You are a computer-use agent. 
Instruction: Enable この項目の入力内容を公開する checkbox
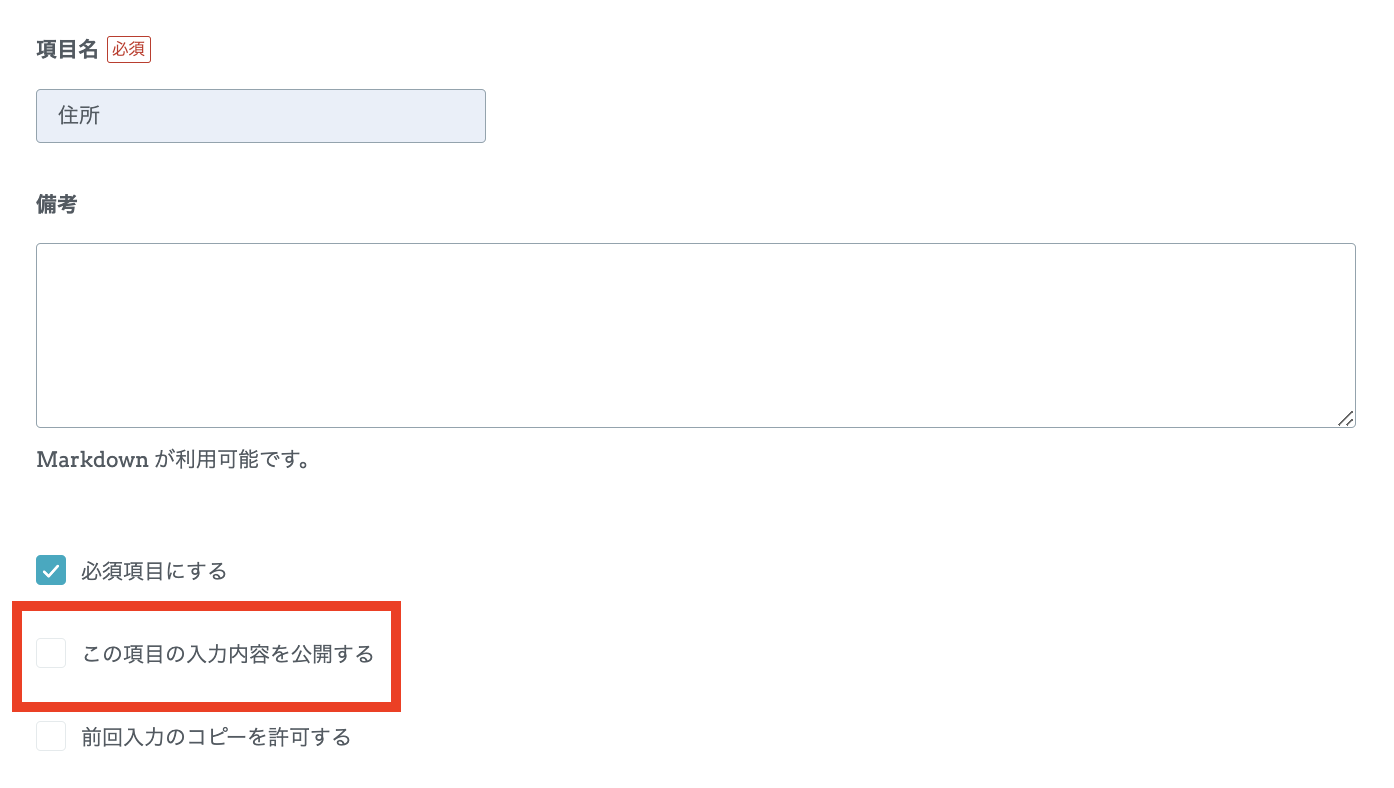pos(51,654)
